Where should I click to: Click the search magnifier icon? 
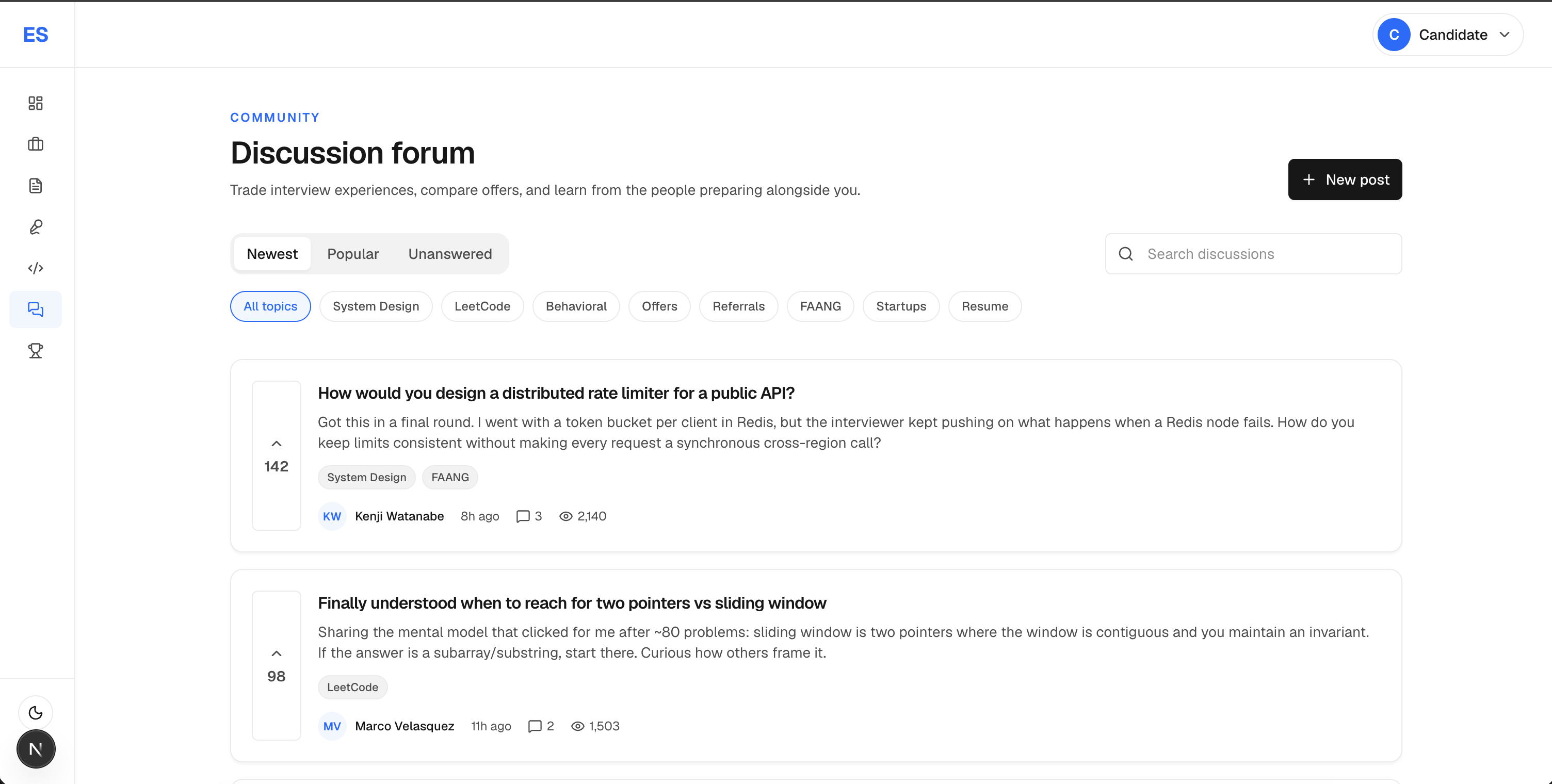point(1125,254)
